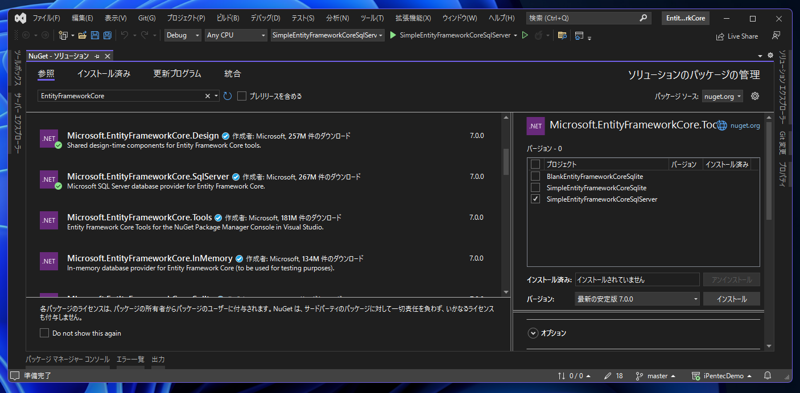Click the open folder icon in toolbar
800x393 pixels.
click(83, 36)
